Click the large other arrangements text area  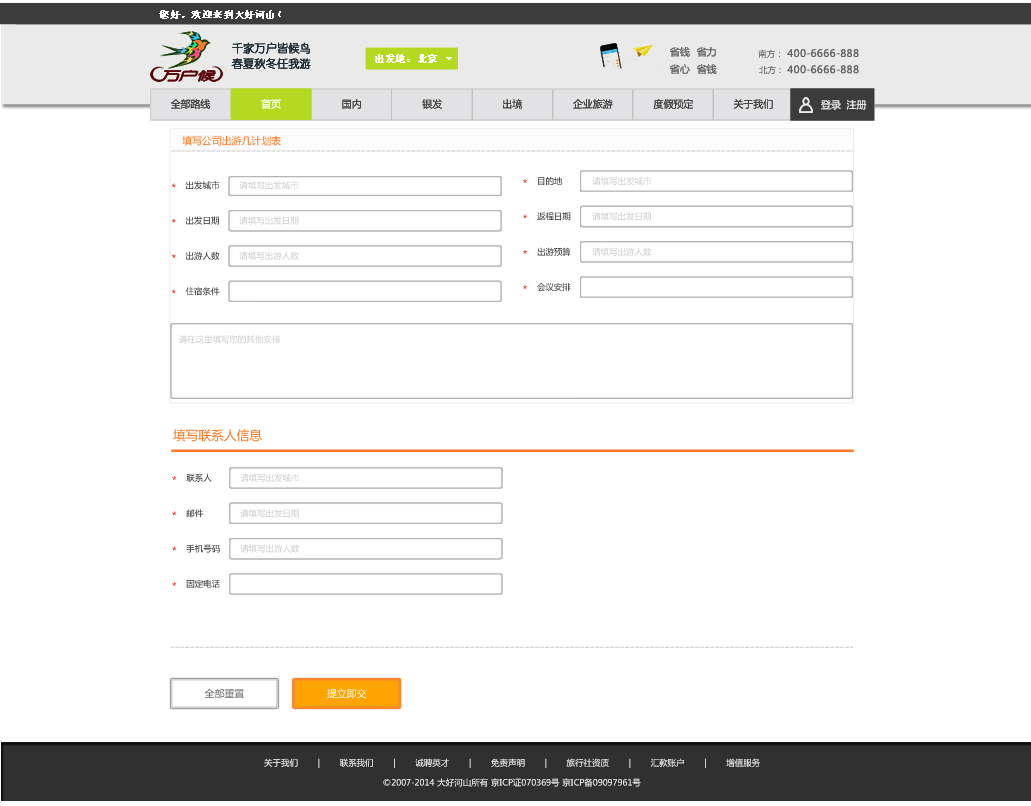(511, 361)
